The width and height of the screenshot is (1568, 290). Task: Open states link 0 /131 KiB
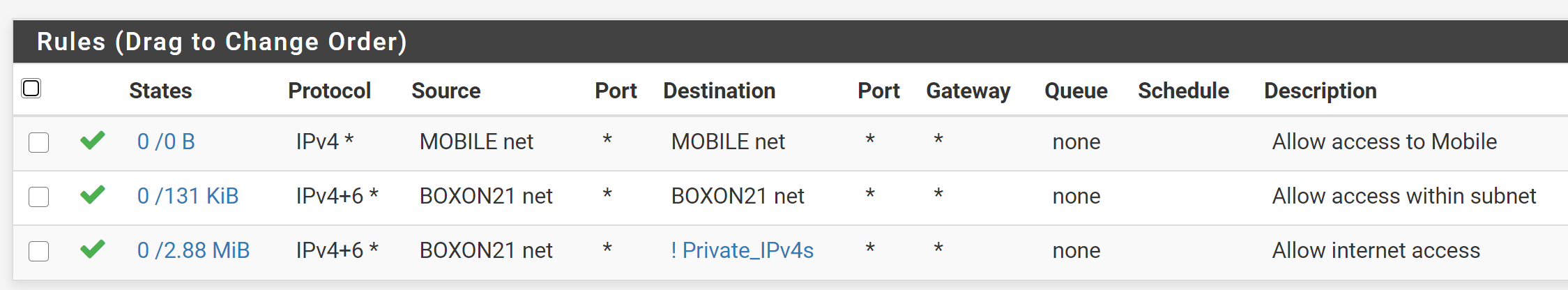(188, 196)
